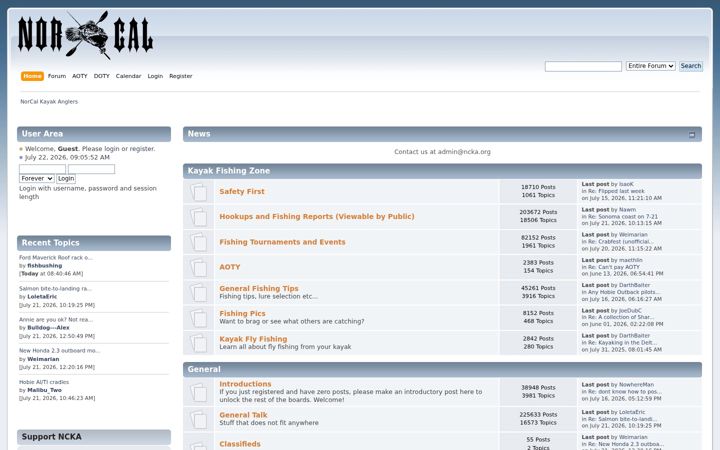The width and height of the screenshot is (720, 450).
Task: View fishbushing's profile in Recent Topics
Action: (x=45, y=266)
